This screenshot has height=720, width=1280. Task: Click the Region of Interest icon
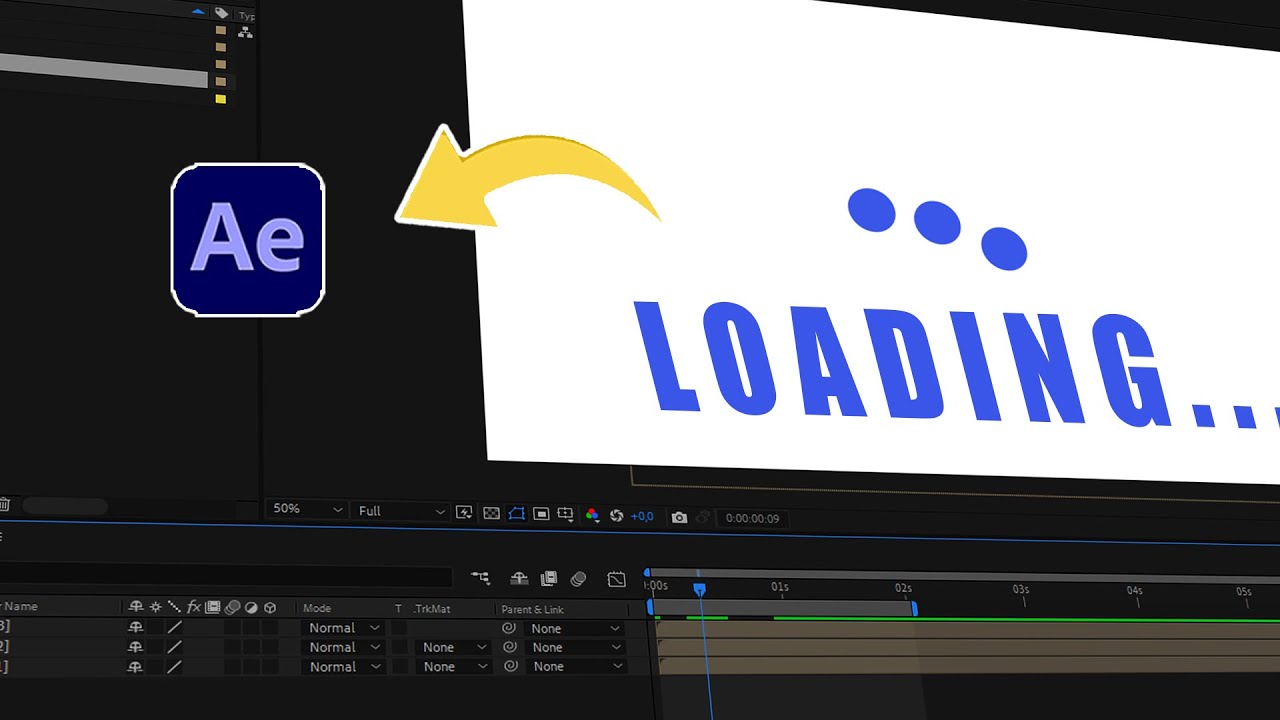point(541,514)
